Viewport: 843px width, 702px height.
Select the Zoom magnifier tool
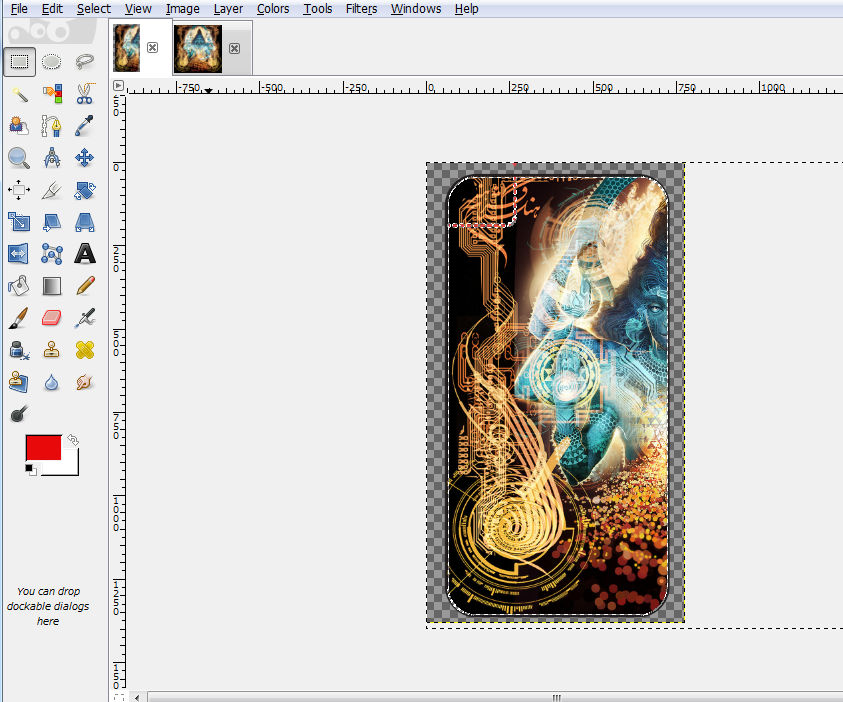(20, 158)
